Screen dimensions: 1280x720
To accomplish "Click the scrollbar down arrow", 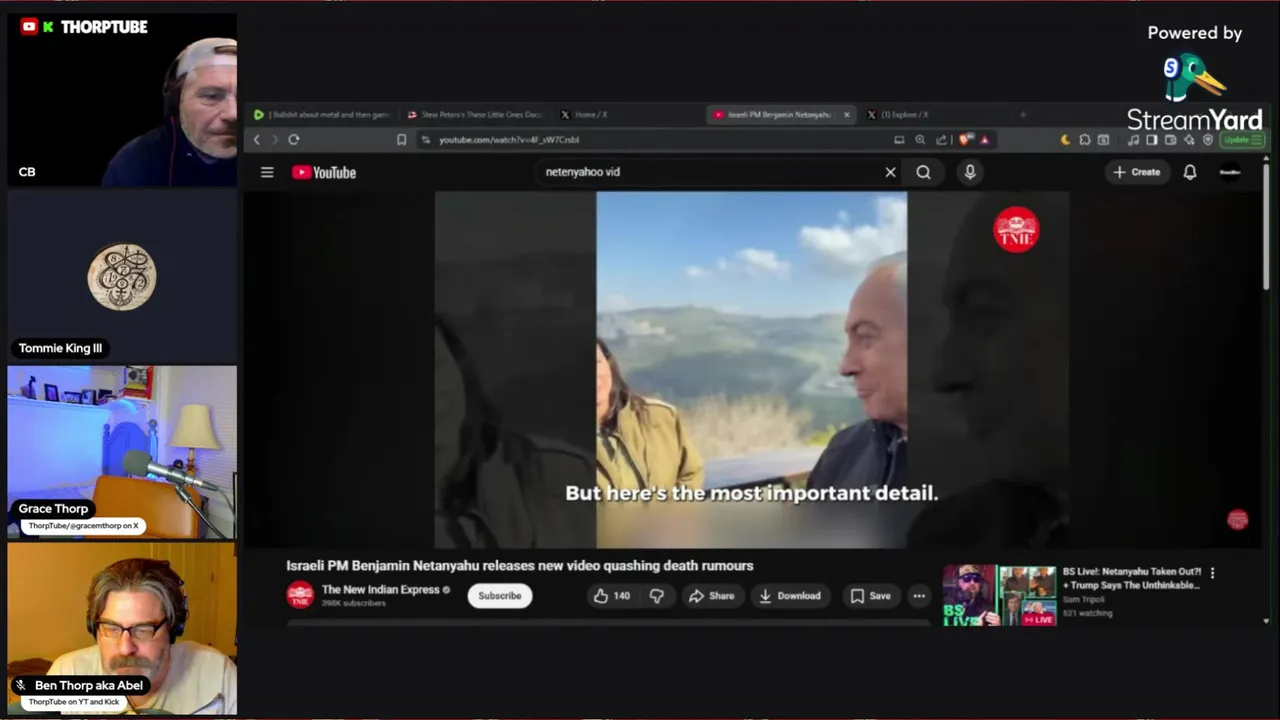I will pyautogui.click(x=1266, y=621).
